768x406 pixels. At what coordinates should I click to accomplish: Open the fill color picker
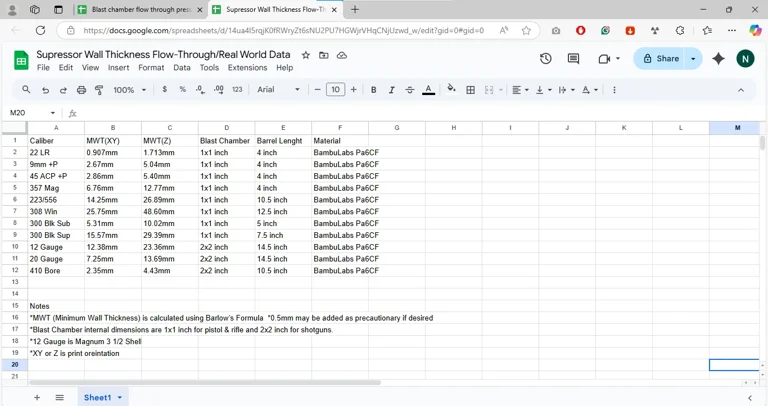(451, 90)
